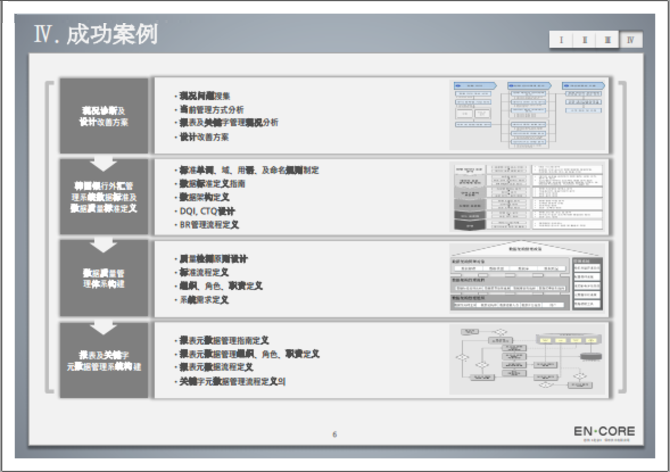This screenshot has width=670, height=472.
Task: Select the '韩国银行外汇管理系统数据标准' step box
Action: [104, 196]
